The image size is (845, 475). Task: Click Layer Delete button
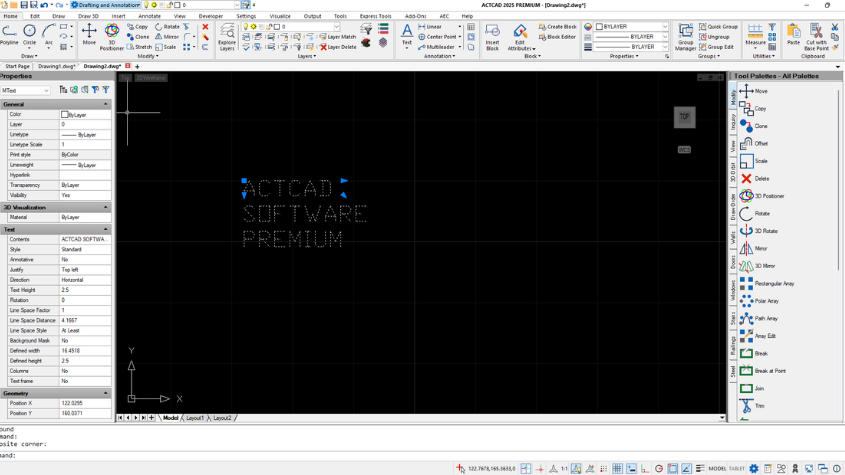click(338, 47)
